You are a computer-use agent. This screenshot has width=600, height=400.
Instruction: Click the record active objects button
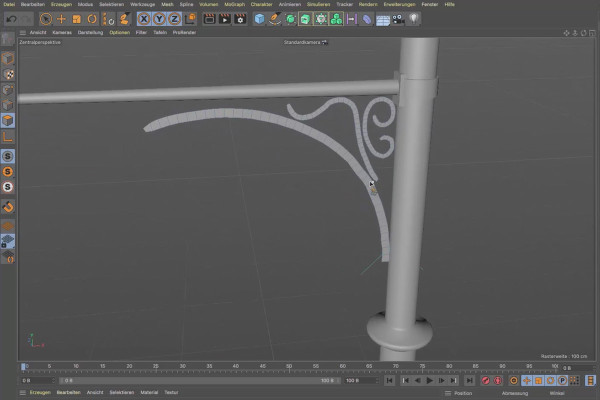(485, 380)
